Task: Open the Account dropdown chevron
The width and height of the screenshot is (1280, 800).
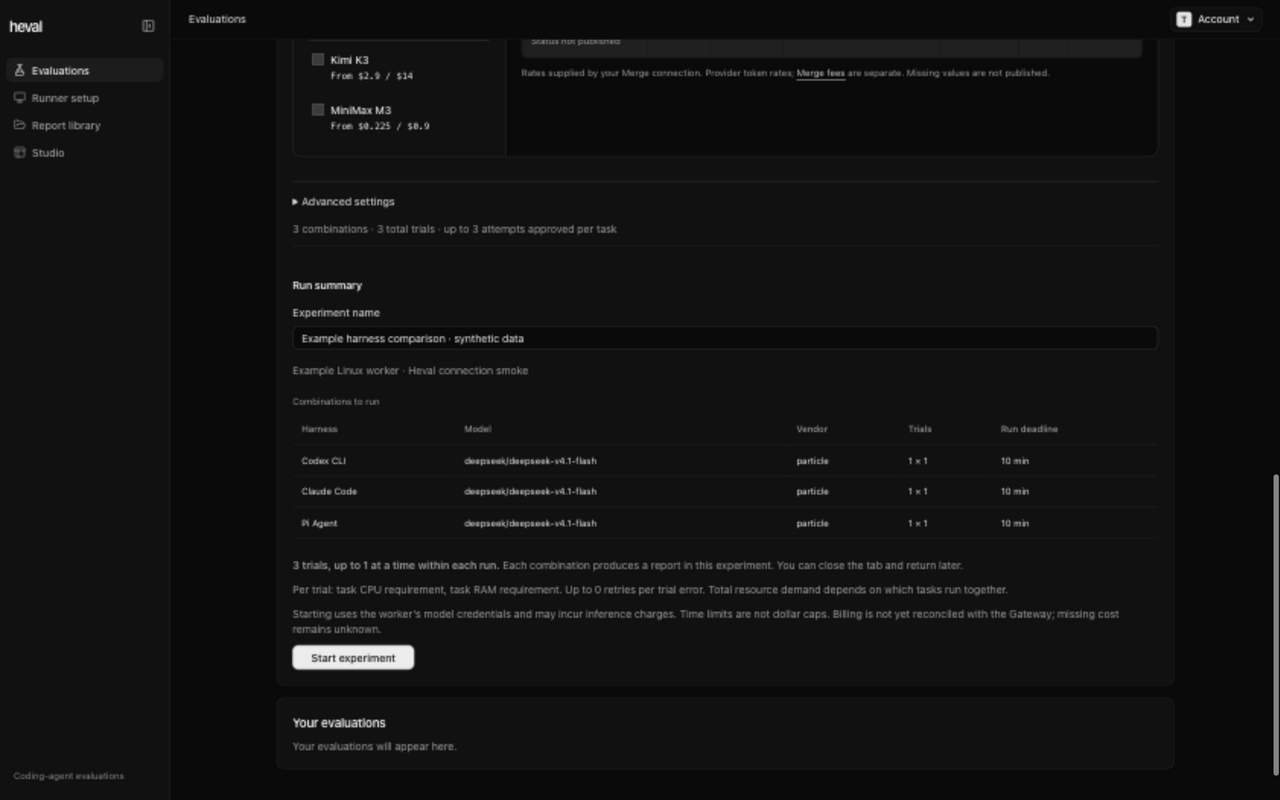Action: [1250, 19]
